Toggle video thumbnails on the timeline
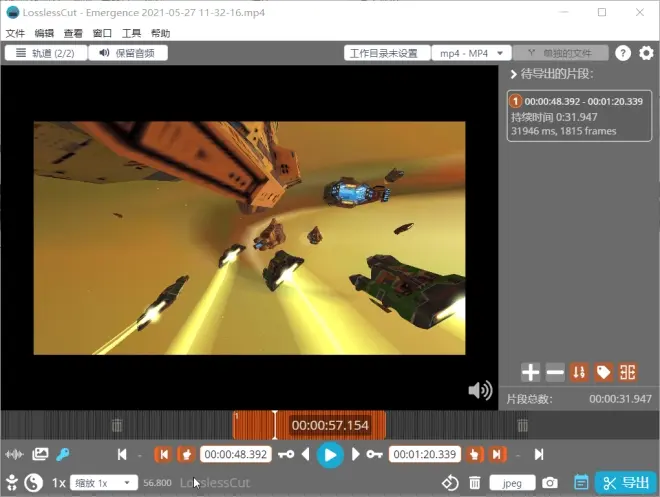 tap(40, 454)
